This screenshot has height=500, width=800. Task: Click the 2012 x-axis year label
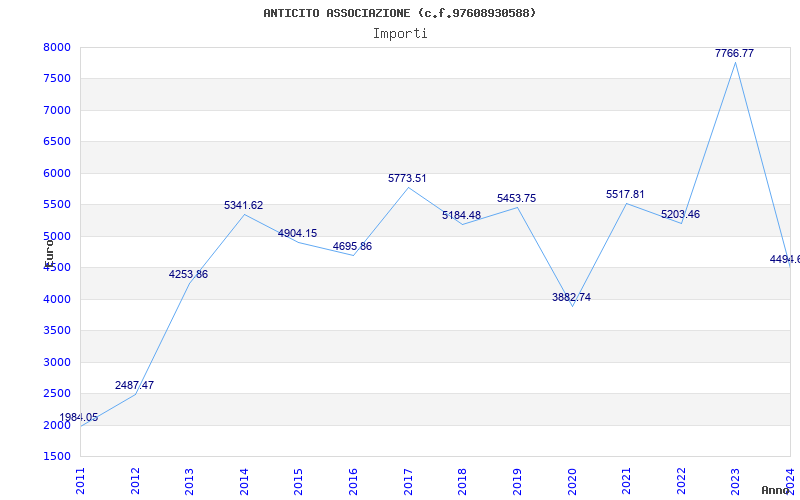click(135, 481)
